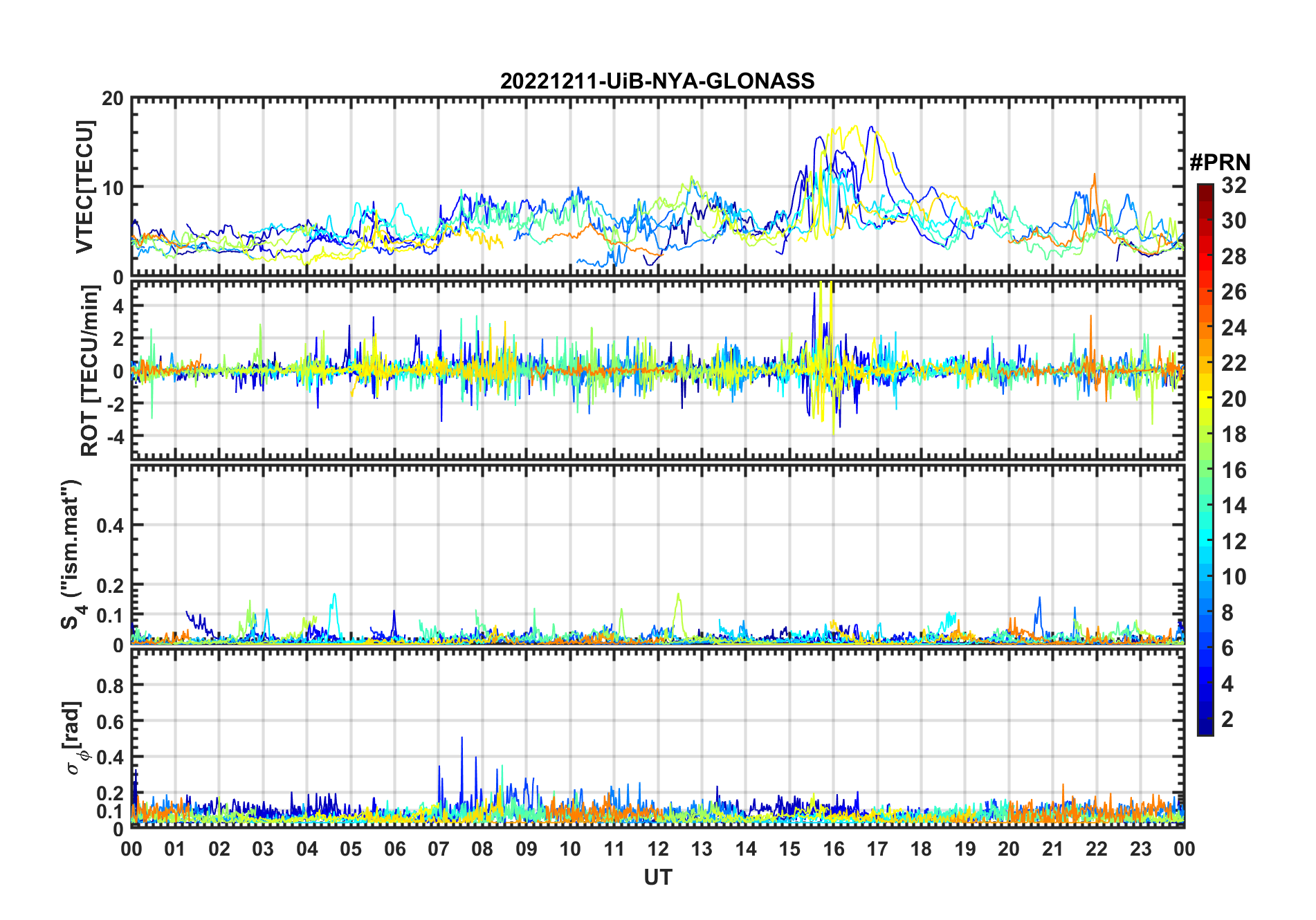Click the PRN color scale bar

point(1205,459)
